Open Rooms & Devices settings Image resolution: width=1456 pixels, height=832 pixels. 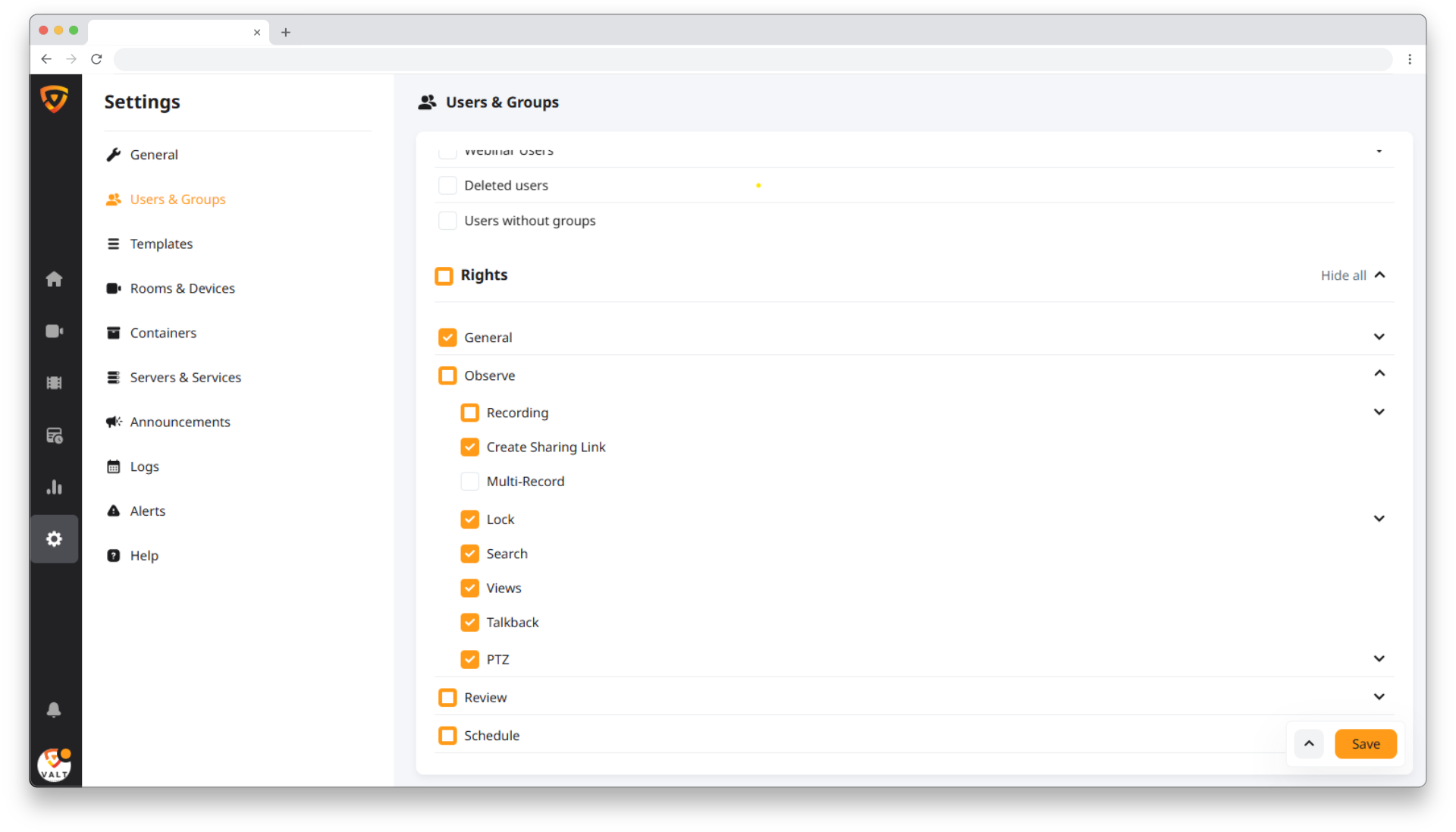pyautogui.click(x=182, y=288)
